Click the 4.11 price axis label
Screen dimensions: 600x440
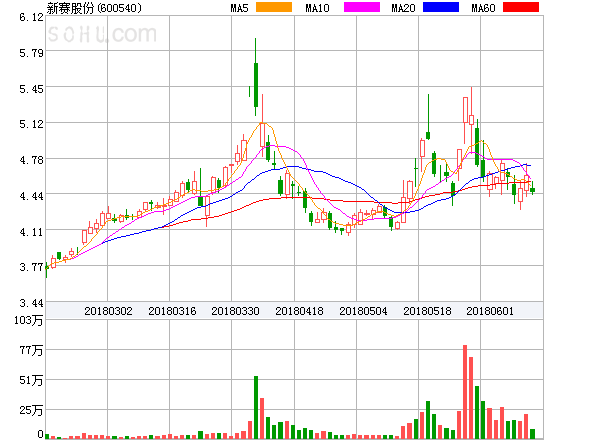coord(31,232)
